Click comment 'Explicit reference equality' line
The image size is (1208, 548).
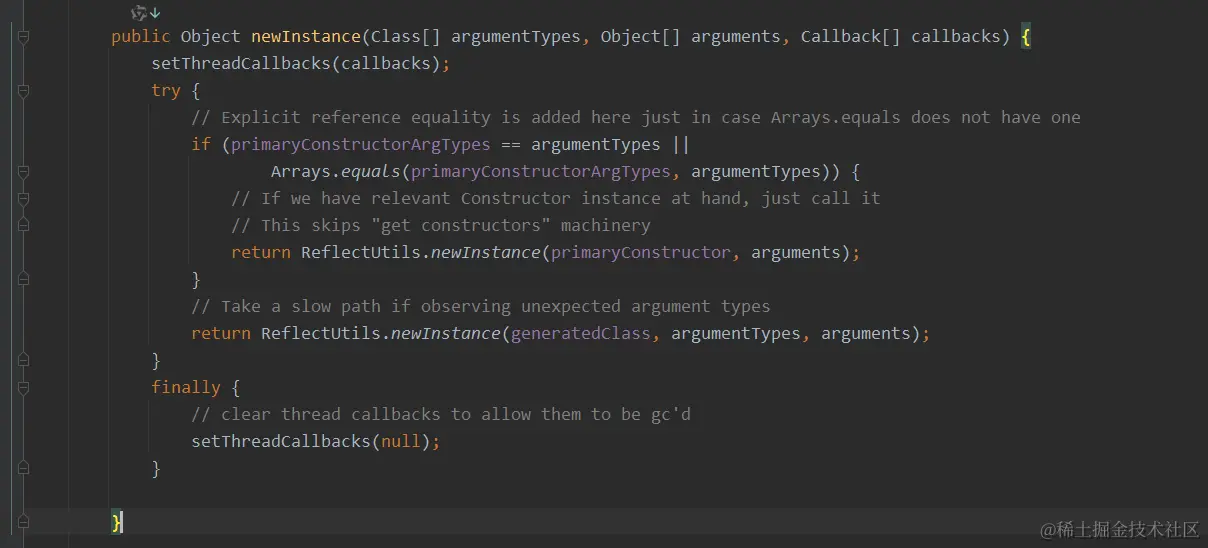(x=636, y=117)
